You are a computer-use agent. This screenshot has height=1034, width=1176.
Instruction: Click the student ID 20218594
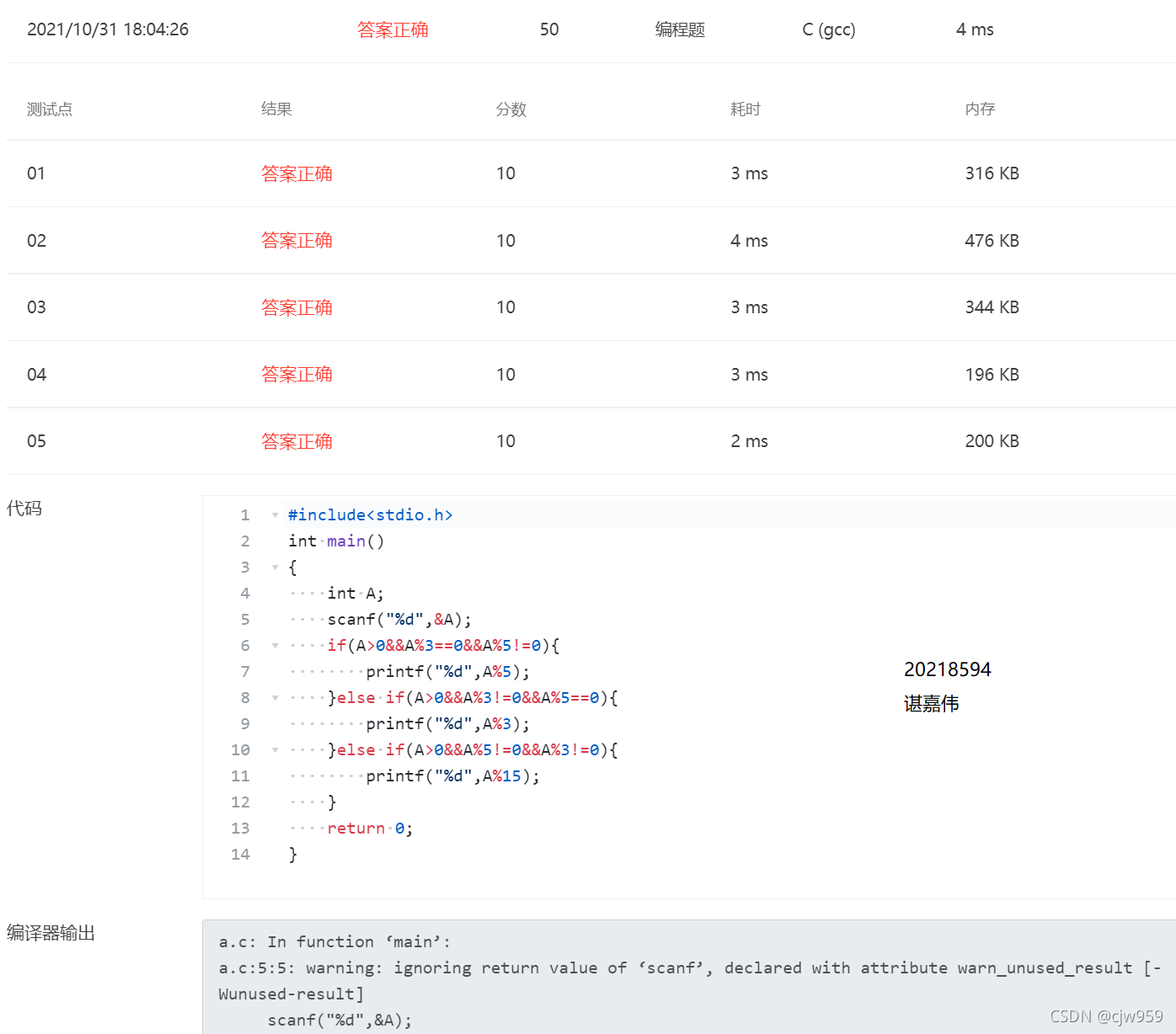(x=948, y=669)
